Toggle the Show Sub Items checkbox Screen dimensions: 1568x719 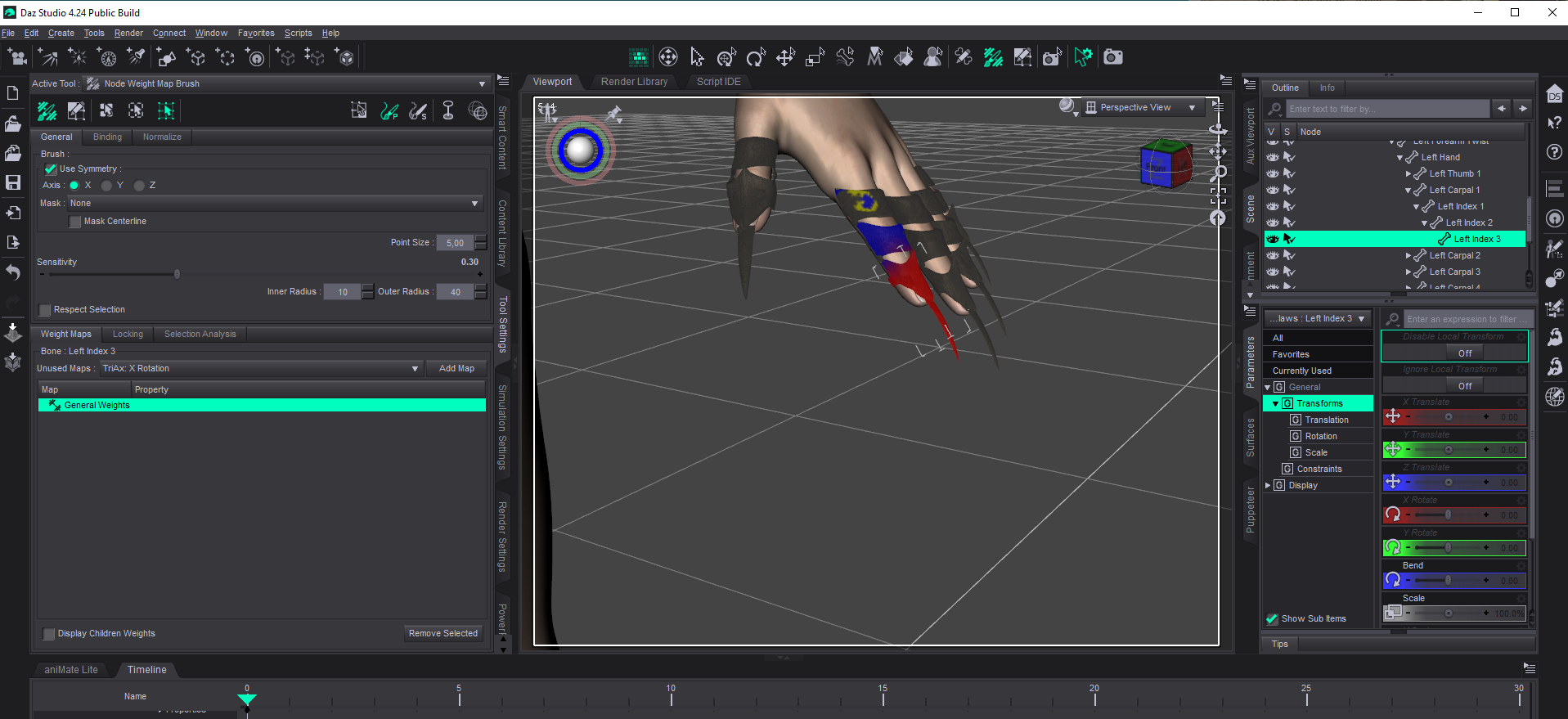click(1272, 619)
